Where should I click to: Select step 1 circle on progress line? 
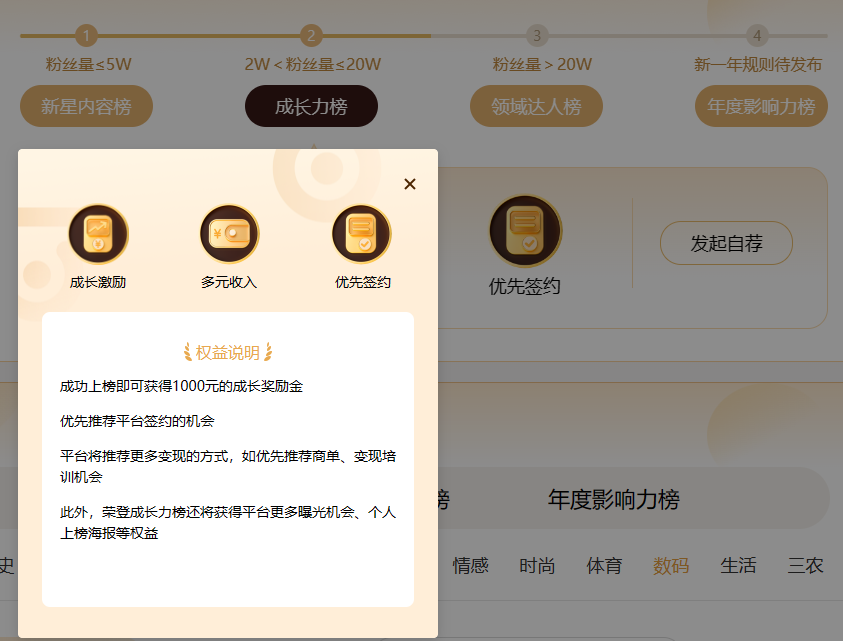pyautogui.click(x=86, y=36)
